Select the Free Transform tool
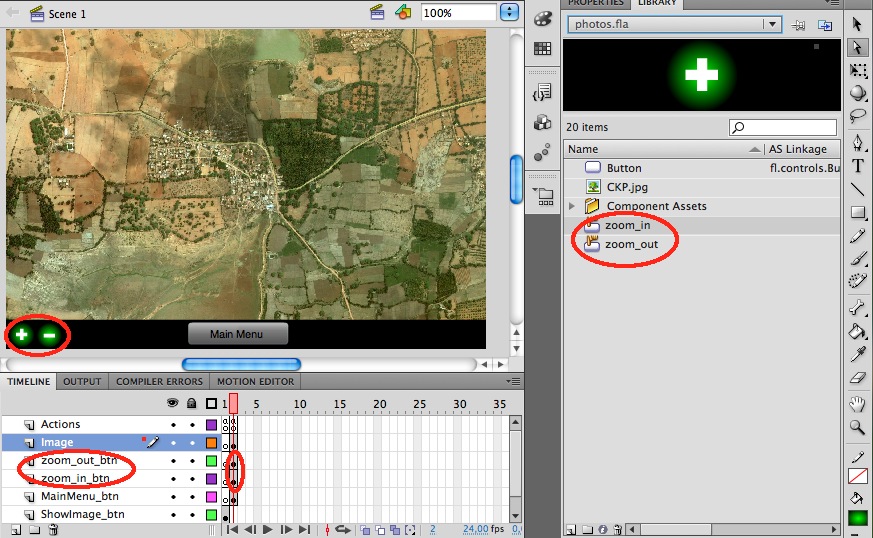 coord(857,71)
